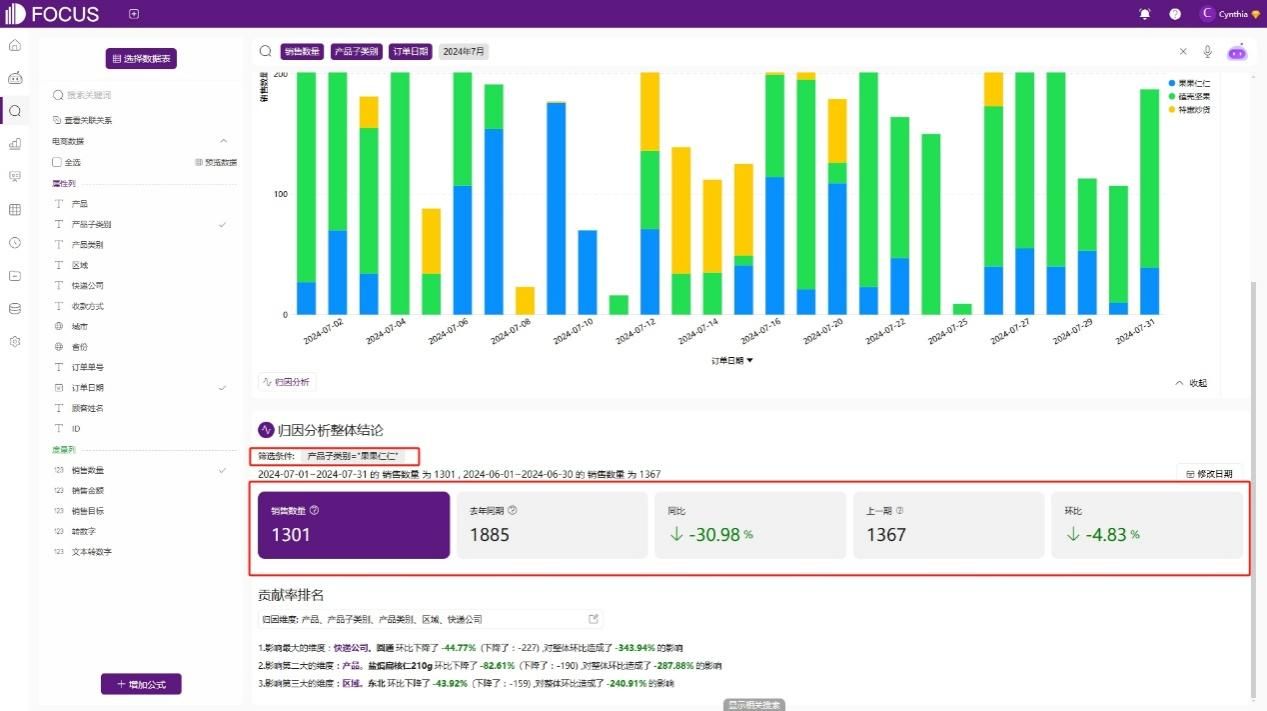The image size is (1267, 711).
Task: Toggle the 全选 checkbox
Action: [57, 162]
